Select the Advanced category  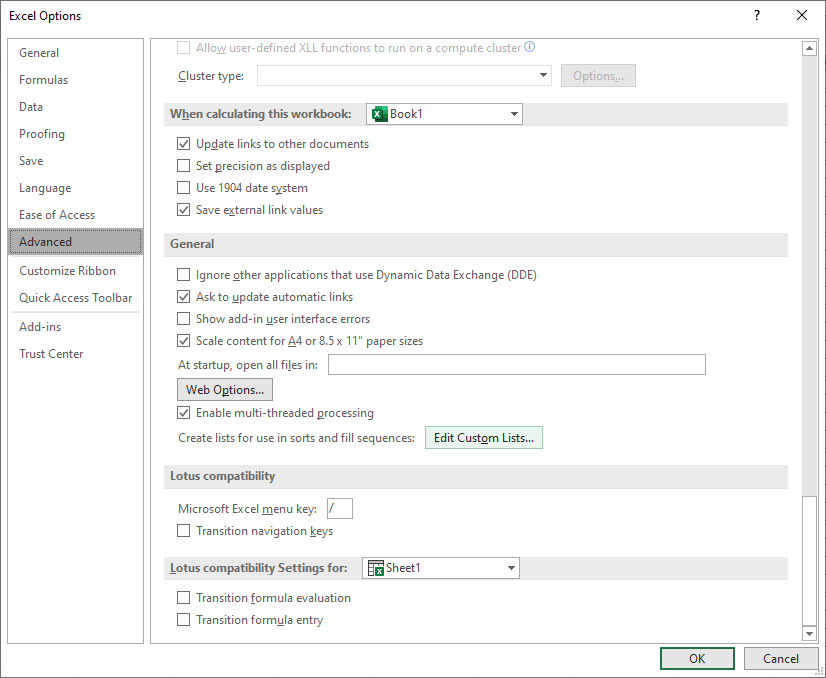coord(75,242)
